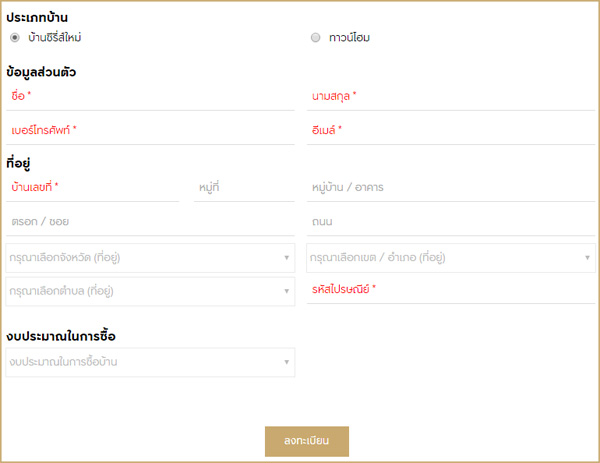Screen dimensions: 600x463
Task: Click the ชื่อ first name field
Action: click(150, 96)
